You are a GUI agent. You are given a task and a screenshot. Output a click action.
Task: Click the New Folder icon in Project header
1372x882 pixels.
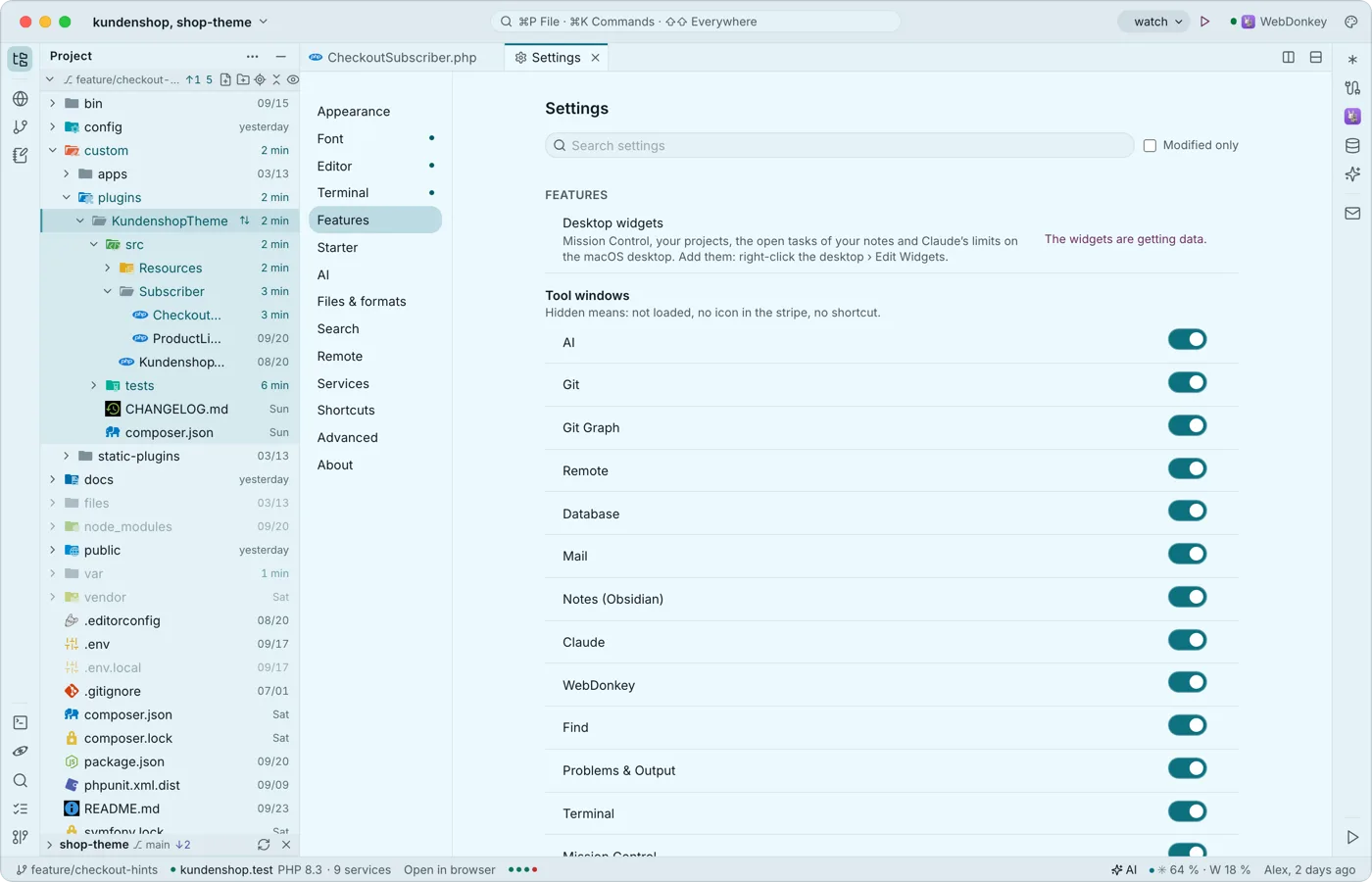pyautogui.click(x=243, y=79)
